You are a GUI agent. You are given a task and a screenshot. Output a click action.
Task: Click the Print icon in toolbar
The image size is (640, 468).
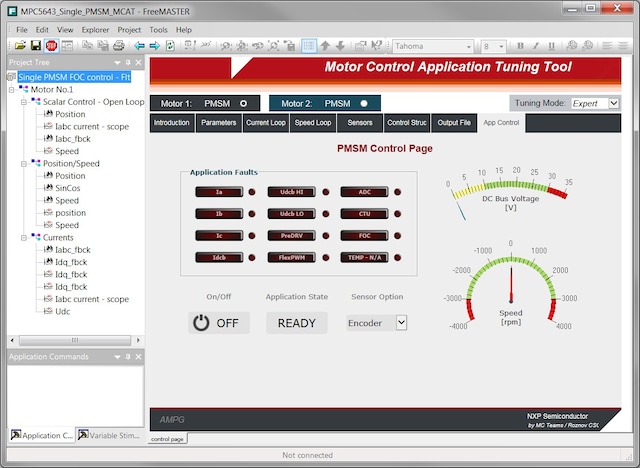tap(119, 46)
